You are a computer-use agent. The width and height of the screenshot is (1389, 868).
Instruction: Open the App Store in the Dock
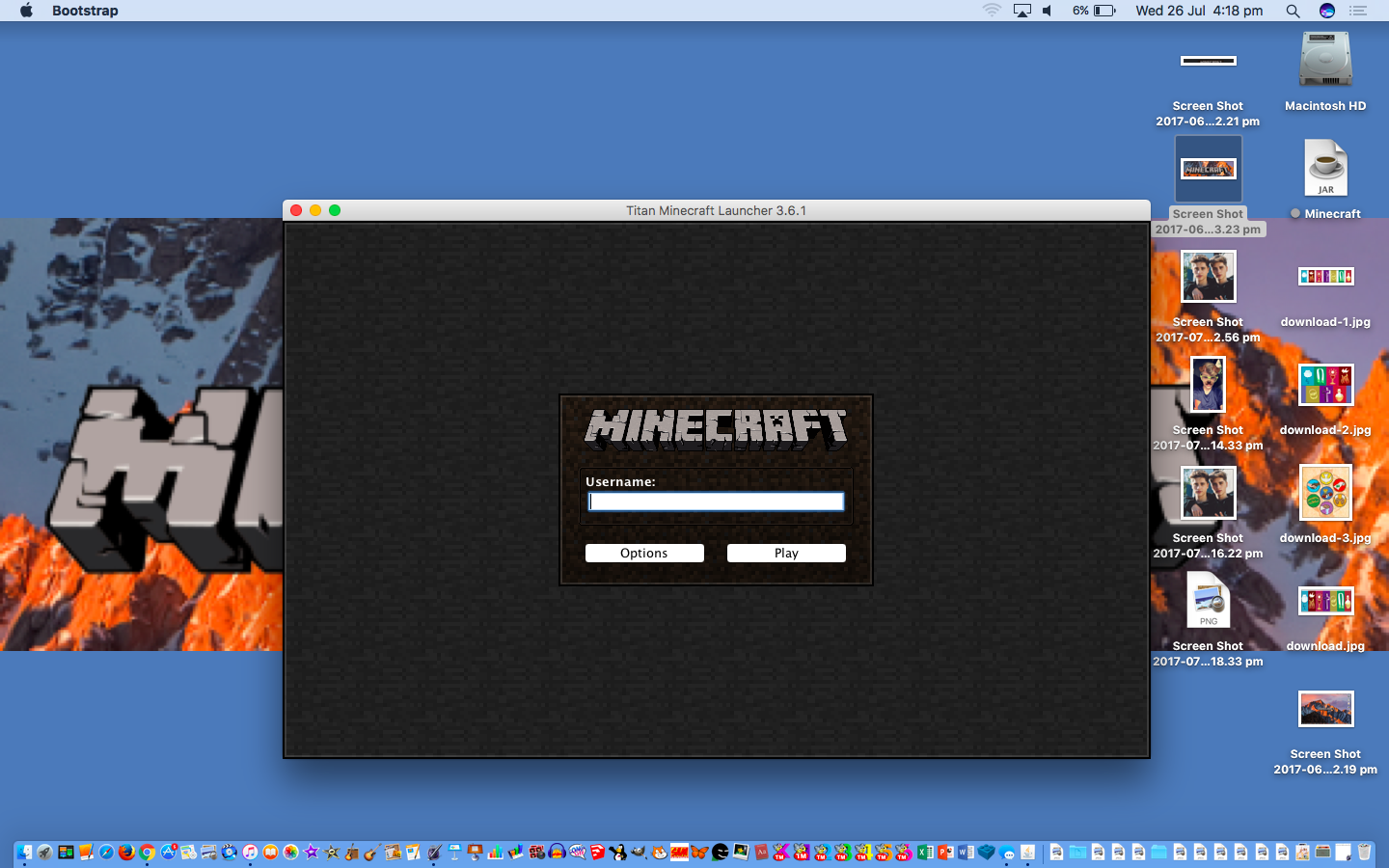coord(168,852)
